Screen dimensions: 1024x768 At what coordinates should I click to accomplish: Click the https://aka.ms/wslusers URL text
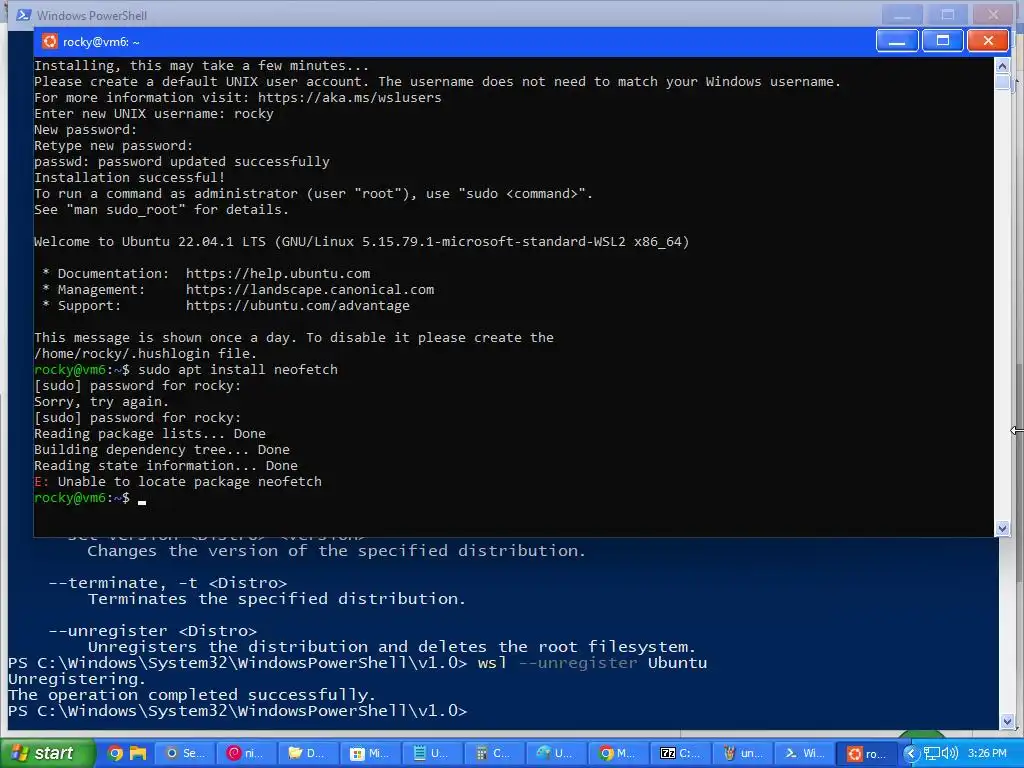pos(349,97)
